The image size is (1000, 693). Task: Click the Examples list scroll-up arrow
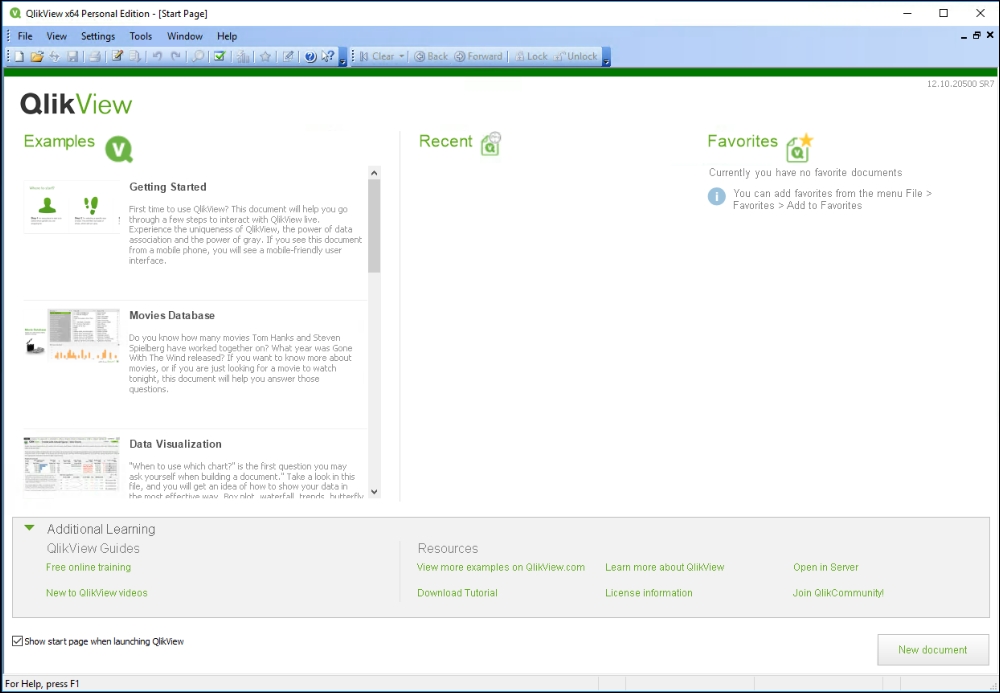click(374, 173)
